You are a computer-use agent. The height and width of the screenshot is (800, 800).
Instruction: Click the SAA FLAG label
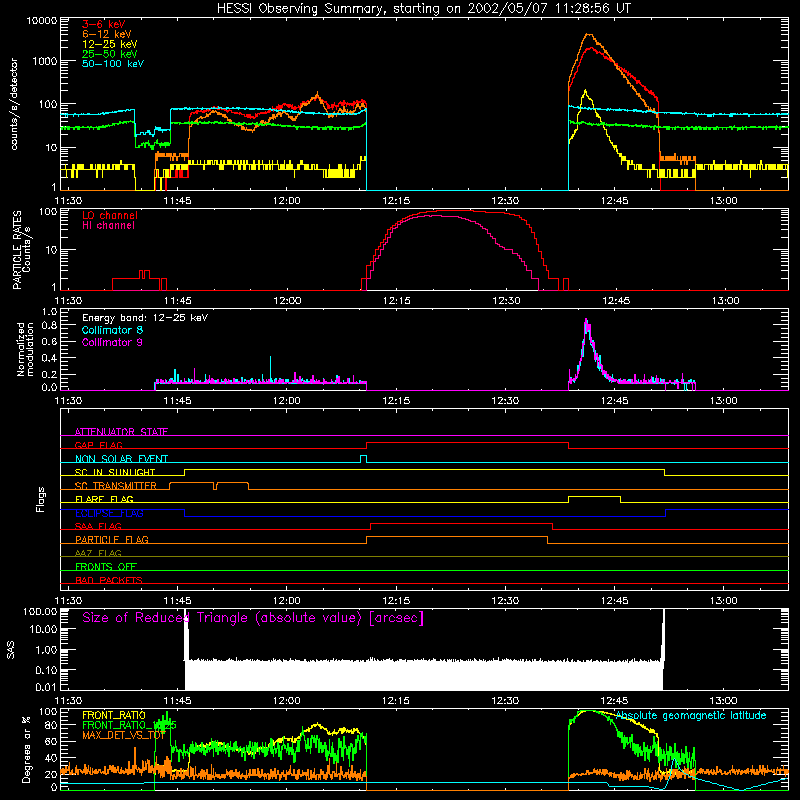point(98,526)
